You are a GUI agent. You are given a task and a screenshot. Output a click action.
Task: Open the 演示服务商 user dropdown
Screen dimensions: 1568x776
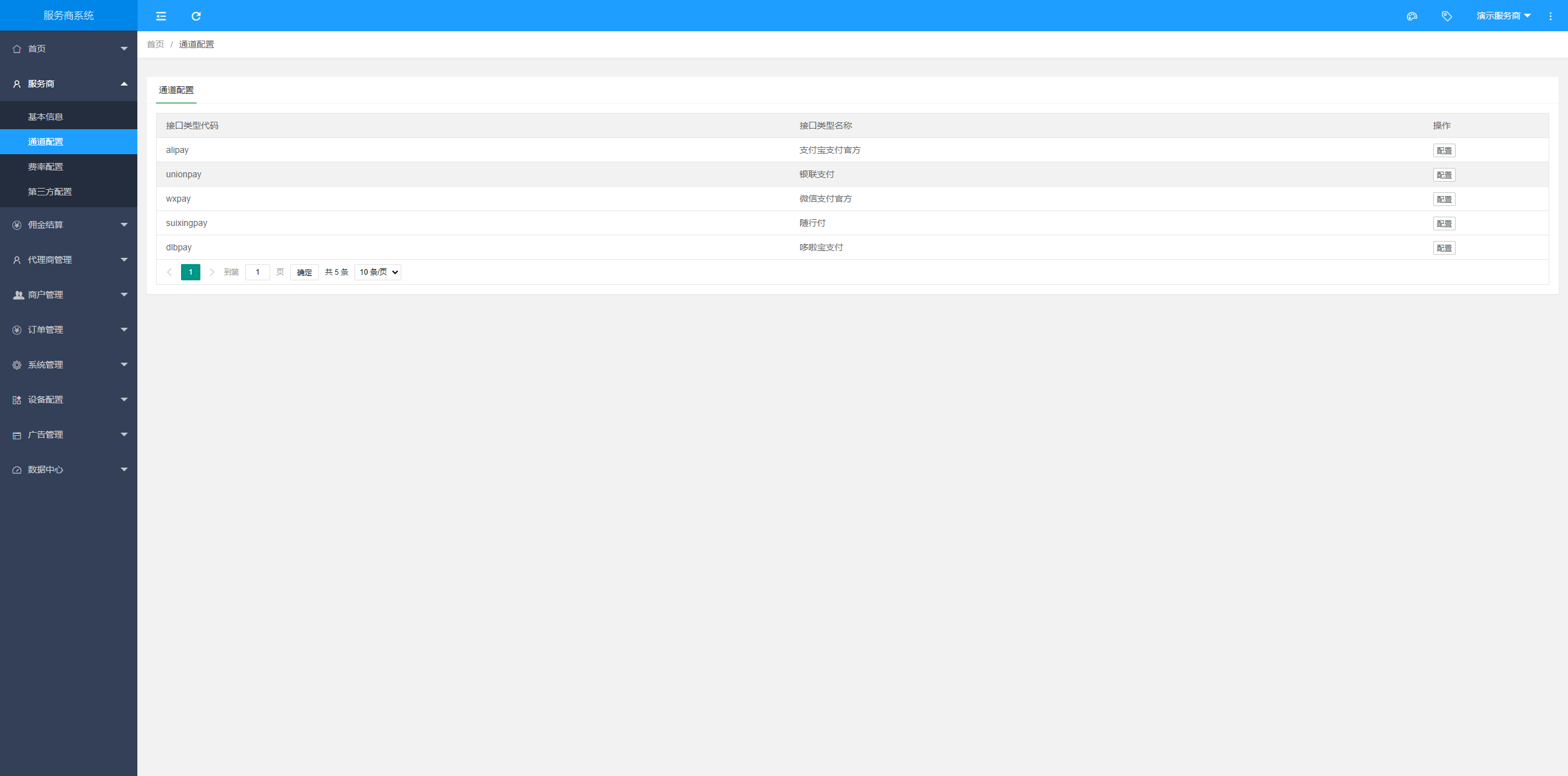click(1503, 16)
